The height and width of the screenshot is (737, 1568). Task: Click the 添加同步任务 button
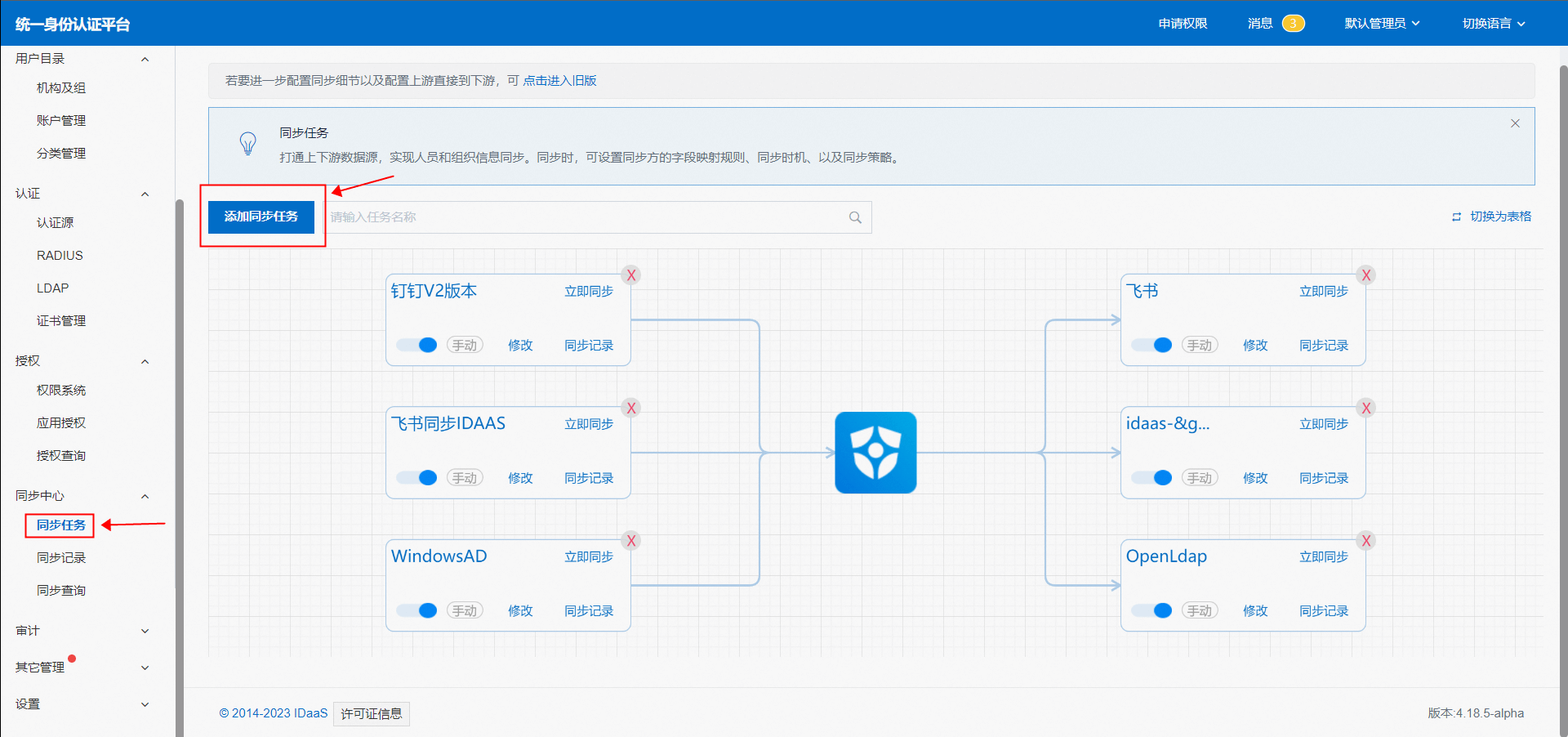tap(261, 217)
